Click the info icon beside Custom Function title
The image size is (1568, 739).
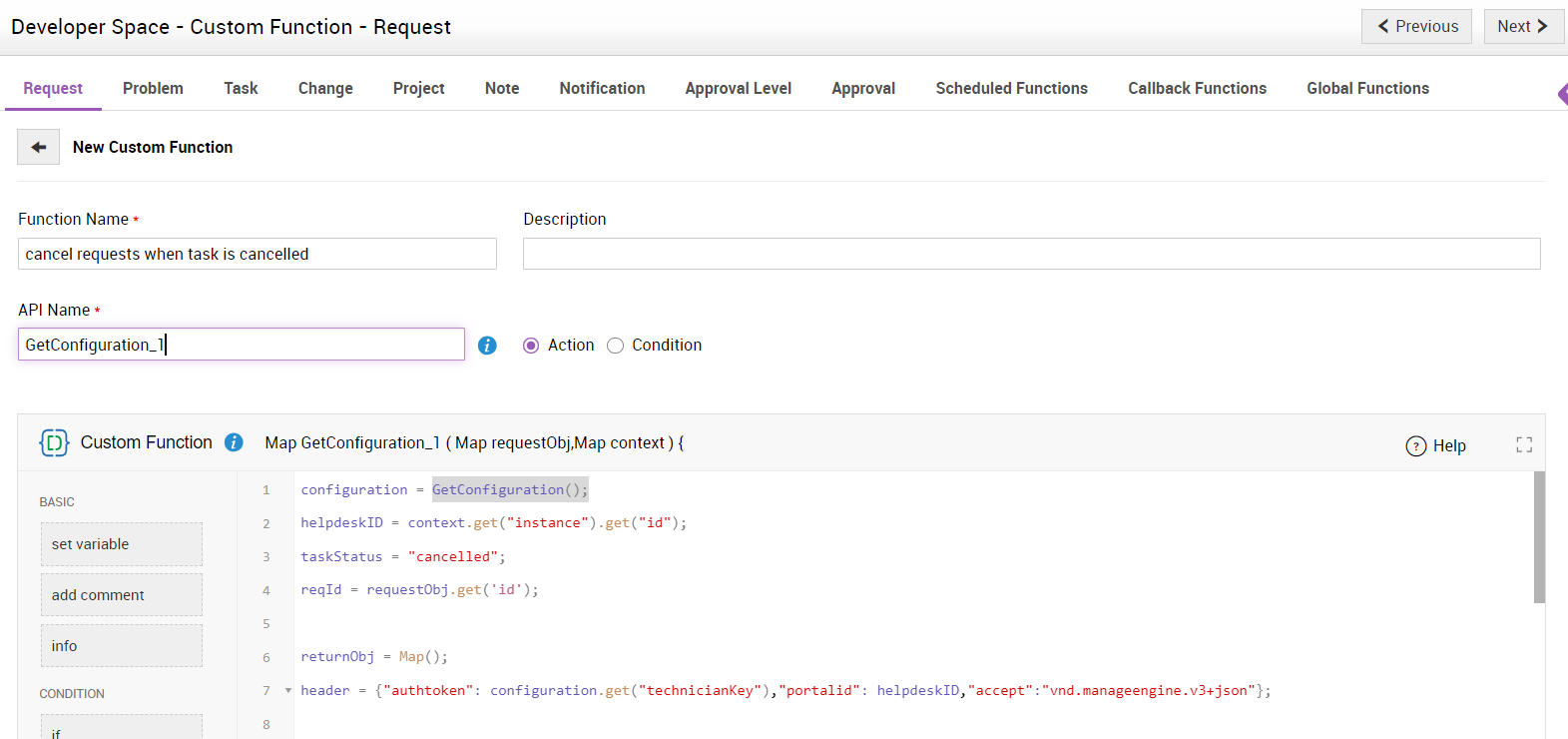tap(234, 442)
